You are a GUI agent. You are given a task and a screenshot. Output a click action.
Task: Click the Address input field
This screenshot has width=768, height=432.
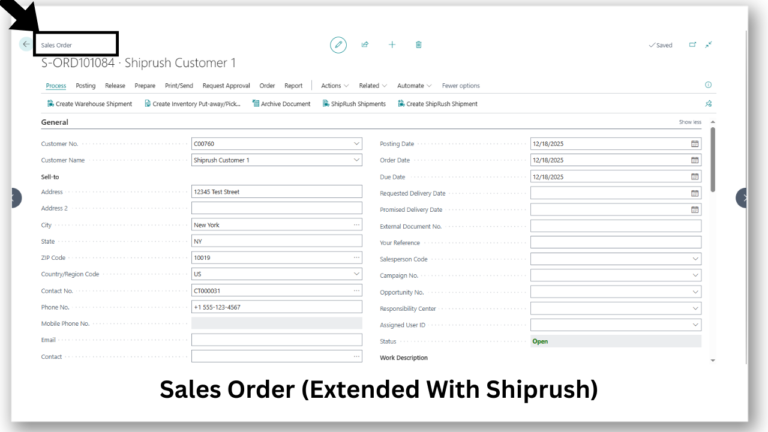[x=277, y=192]
